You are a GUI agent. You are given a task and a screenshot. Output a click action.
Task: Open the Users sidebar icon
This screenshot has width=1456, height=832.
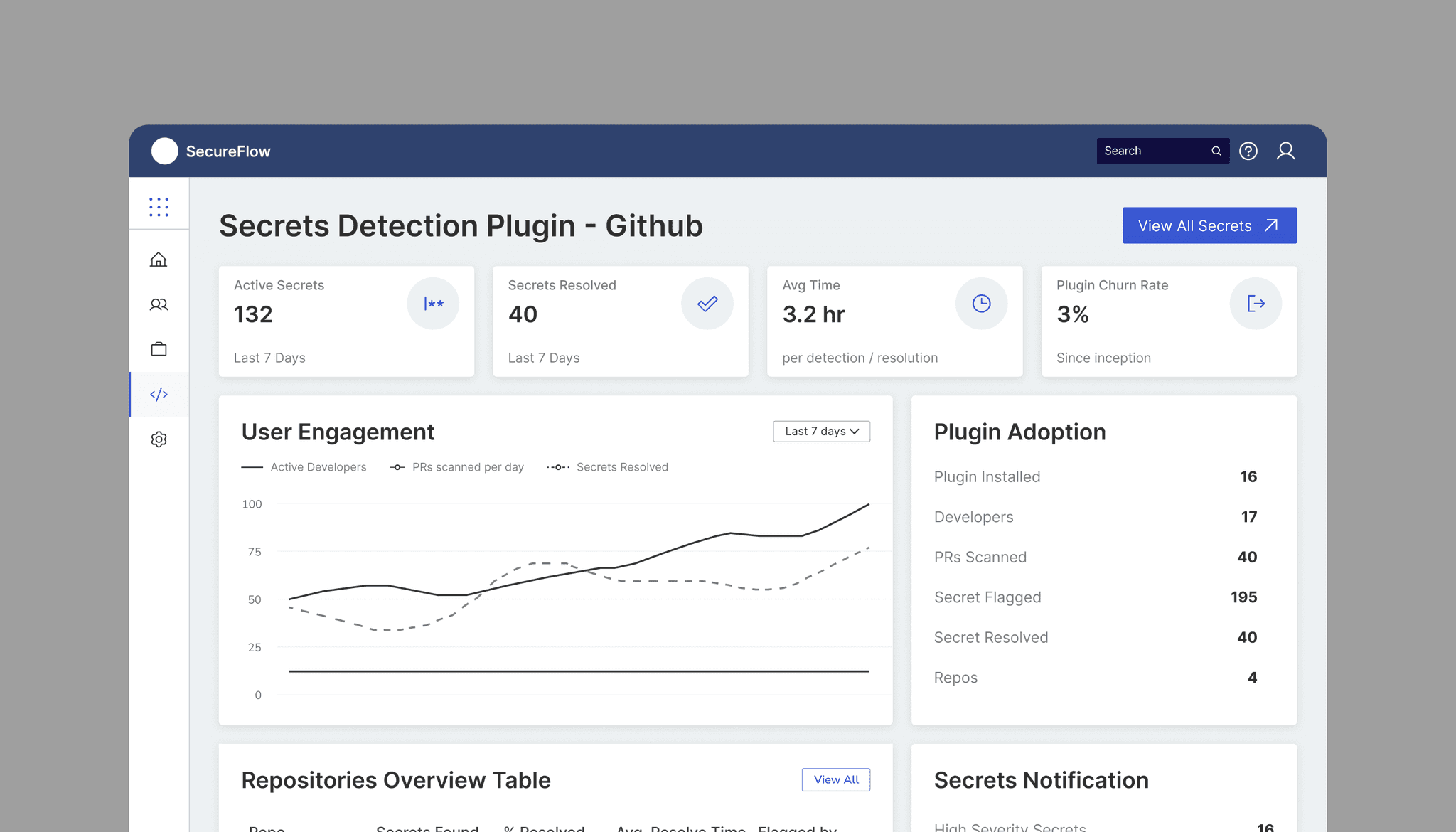click(x=159, y=304)
